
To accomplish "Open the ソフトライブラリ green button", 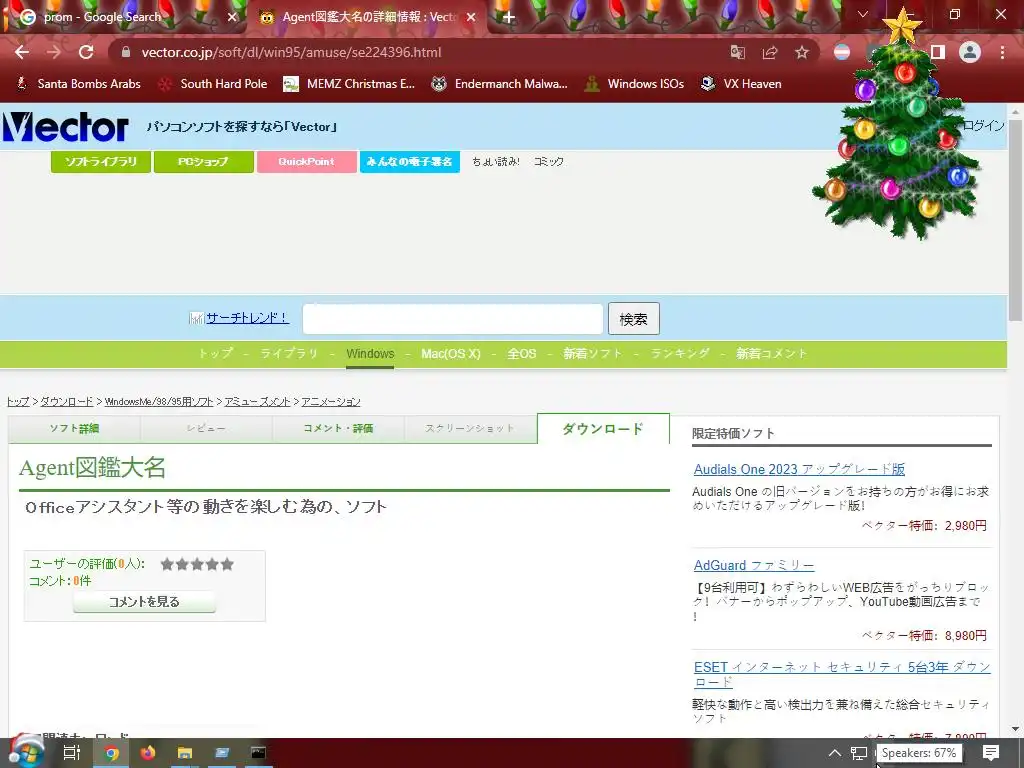I will pyautogui.click(x=101, y=161).
